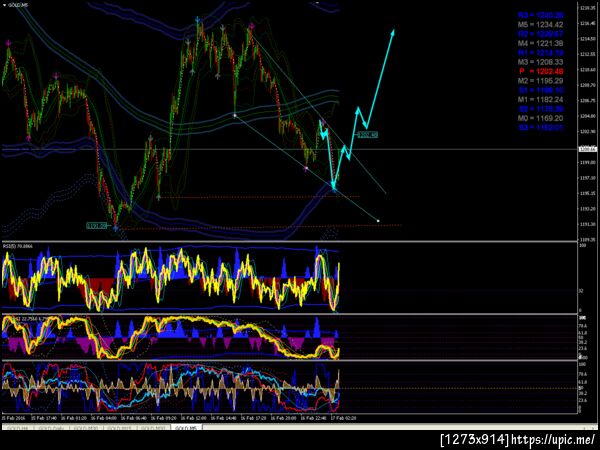
Task: Click the blue R3 resistance label
Action: (540, 15)
